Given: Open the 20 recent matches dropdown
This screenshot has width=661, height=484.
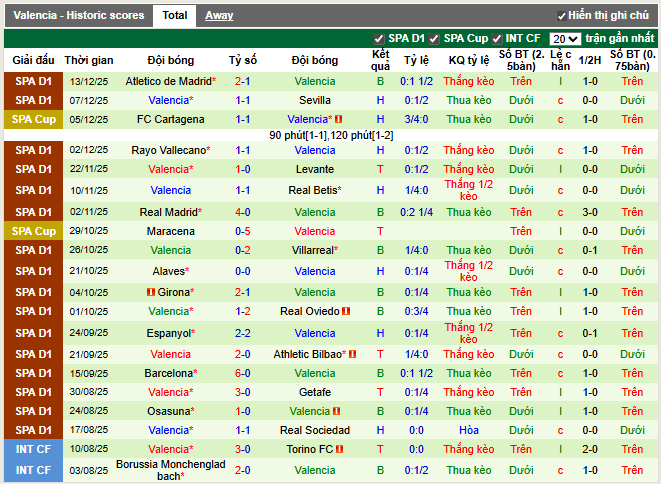Looking at the screenshot, I should (x=565, y=39).
